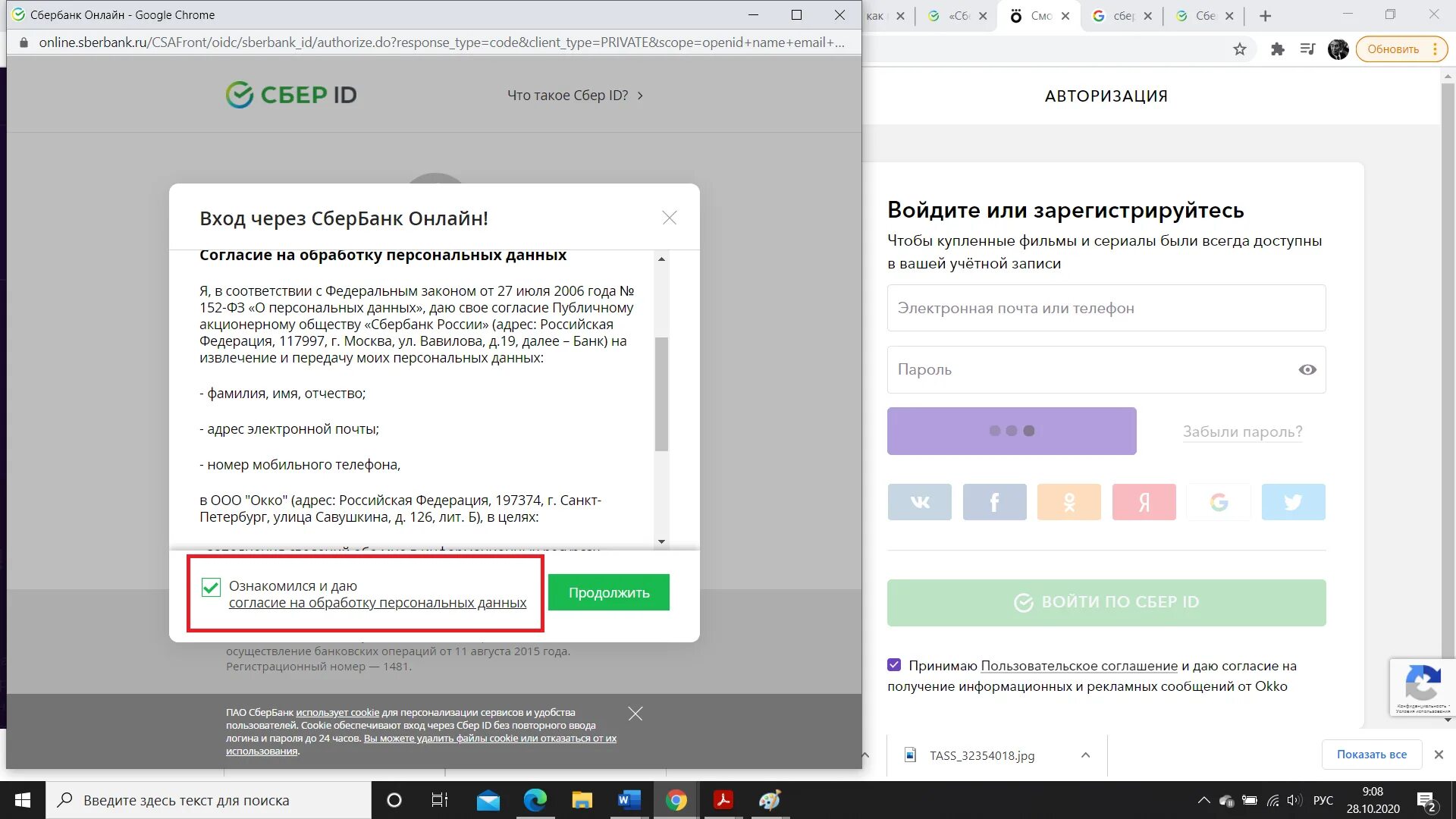Open the media control playlist icon
The width and height of the screenshot is (1456, 819).
(x=1307, y=49)
